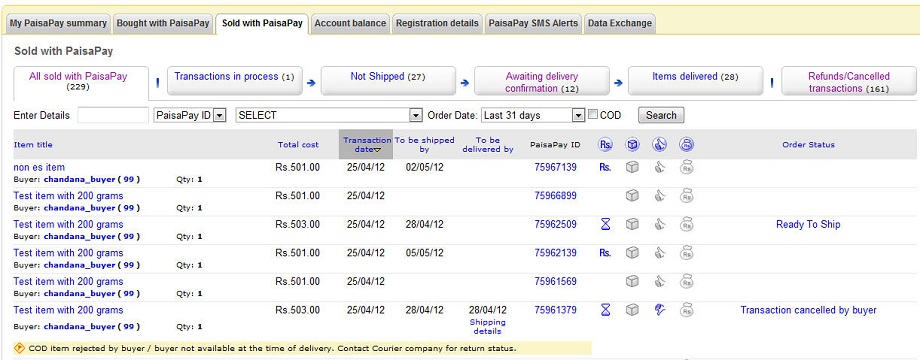The width and height of the screenshot is (920, 360).
Task: Switch to My PaisaPay summary tab
Action: pos(58,23)
